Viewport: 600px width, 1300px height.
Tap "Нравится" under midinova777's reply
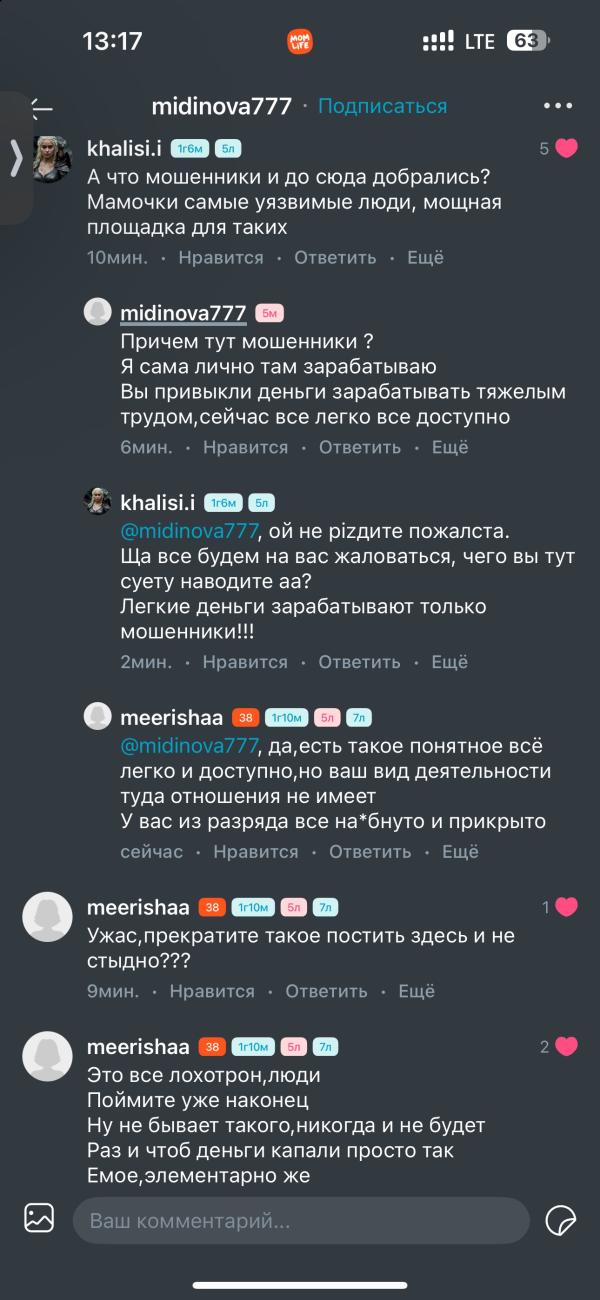245,448
